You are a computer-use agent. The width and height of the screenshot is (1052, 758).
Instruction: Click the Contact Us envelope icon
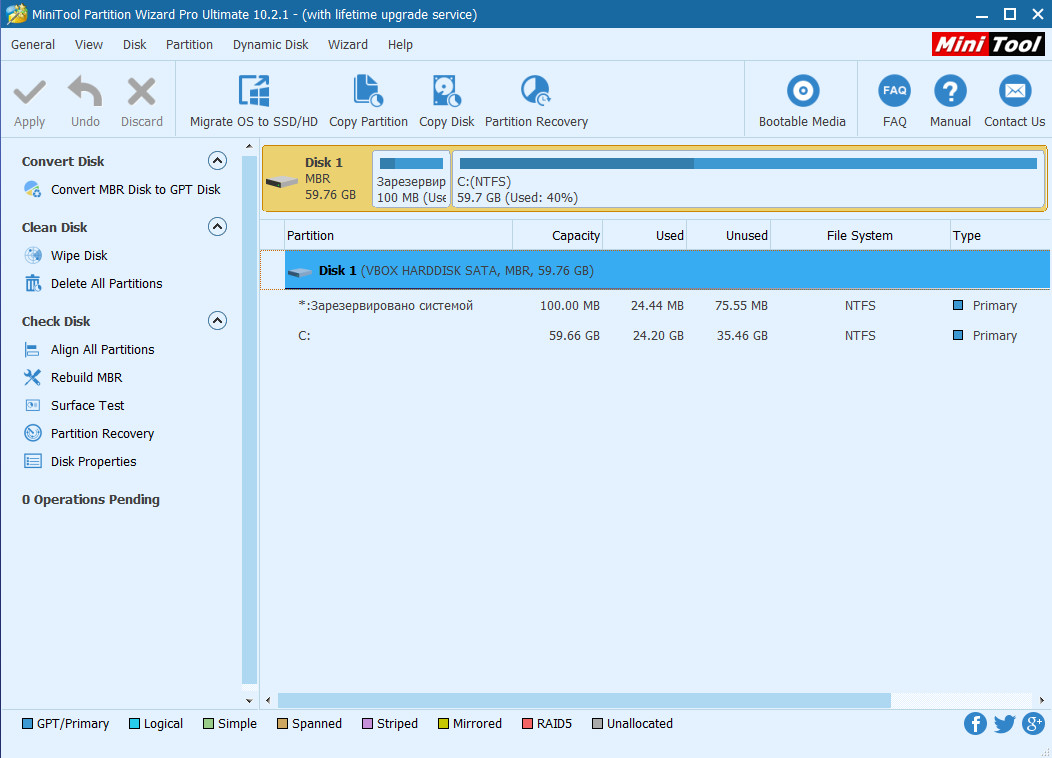[1014, 91]
